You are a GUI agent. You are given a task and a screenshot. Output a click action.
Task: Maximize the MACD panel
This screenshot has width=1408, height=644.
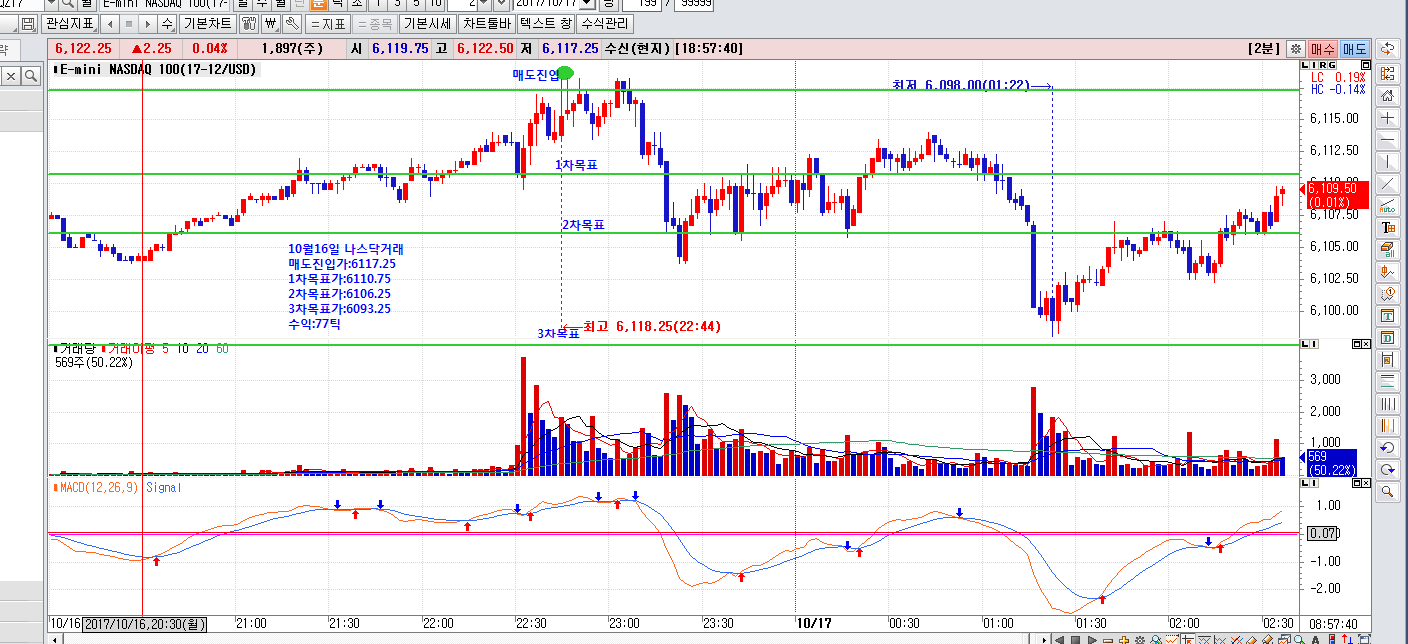(1357, 483)
